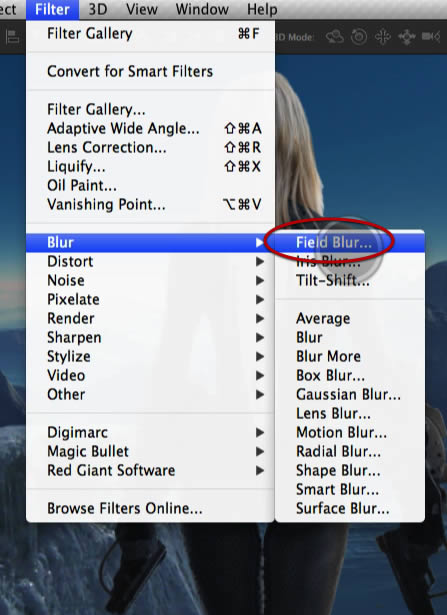Screen dimensions: 447x615
Task: Open the Help menu
Action: pos(262,9)
